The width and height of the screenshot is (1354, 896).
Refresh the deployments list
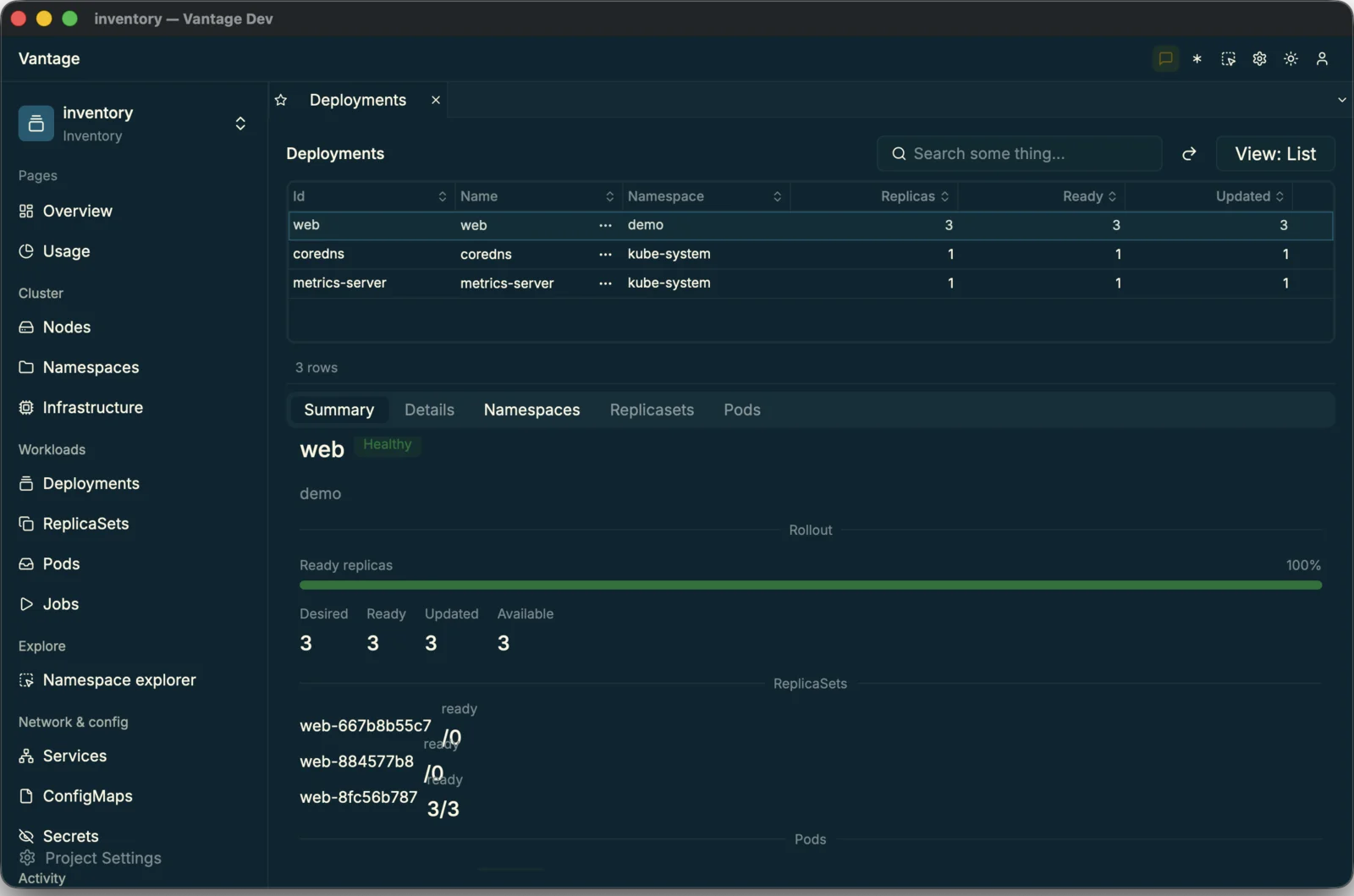coord(1189,153)
